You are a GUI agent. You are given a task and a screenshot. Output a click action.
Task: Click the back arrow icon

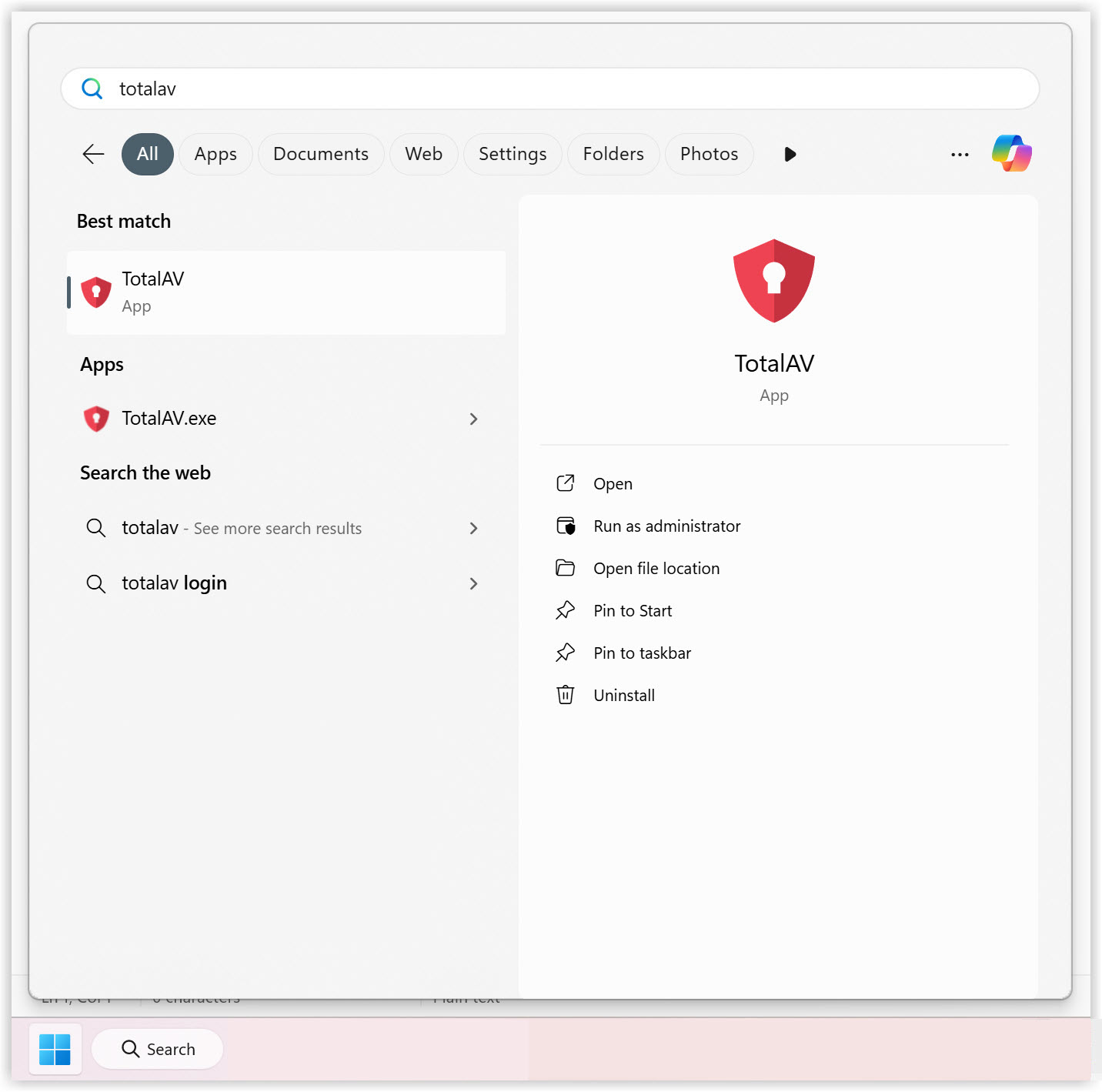tap(93, 154)
